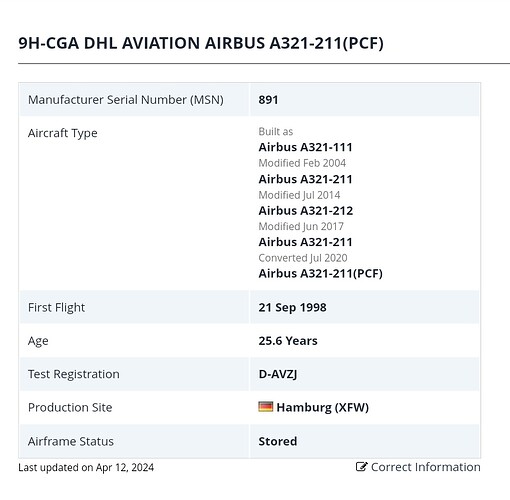Click the Stored airframe status value

click(278, 441)
